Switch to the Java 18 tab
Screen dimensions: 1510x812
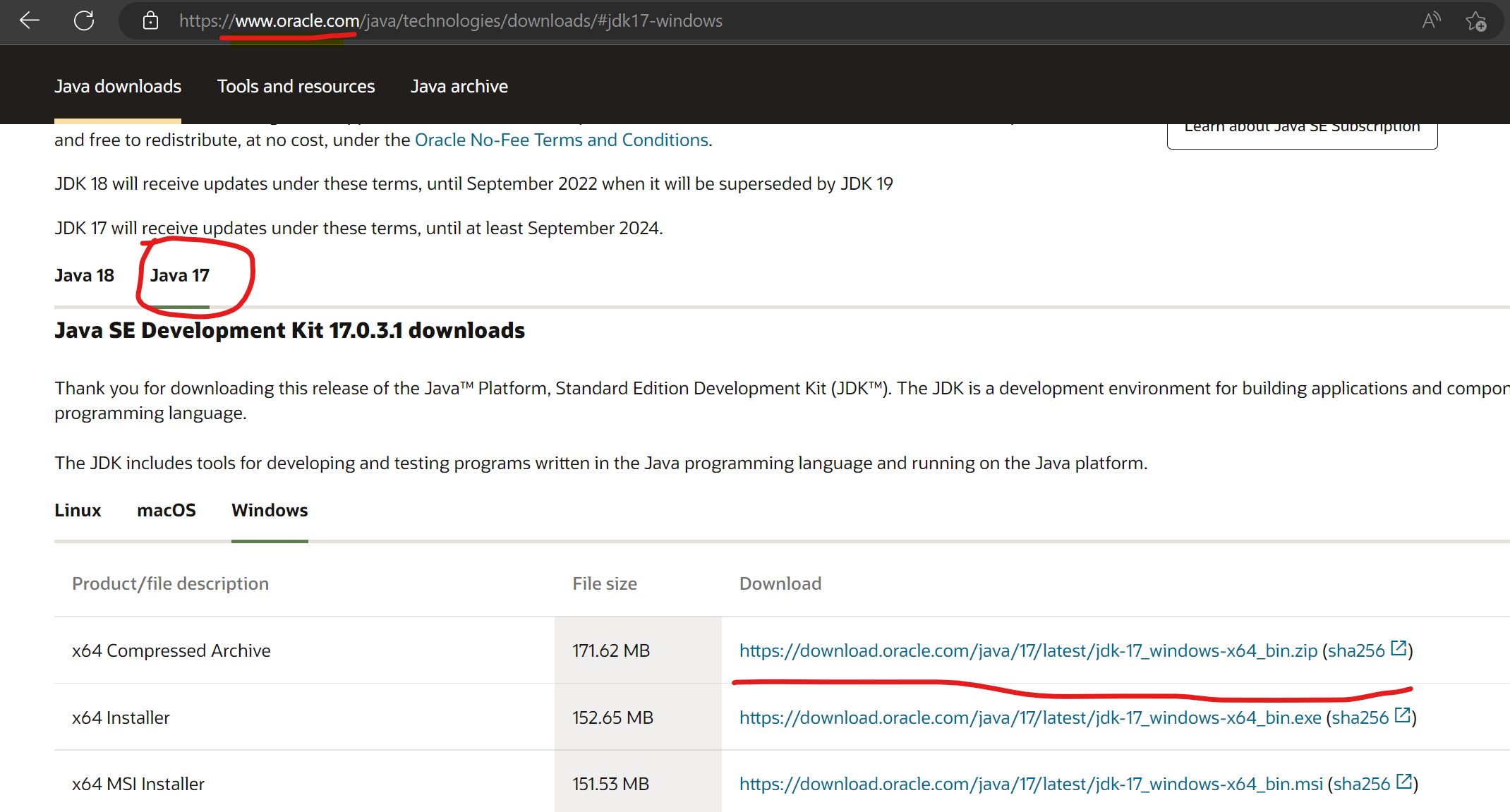[x=84, y=275]
